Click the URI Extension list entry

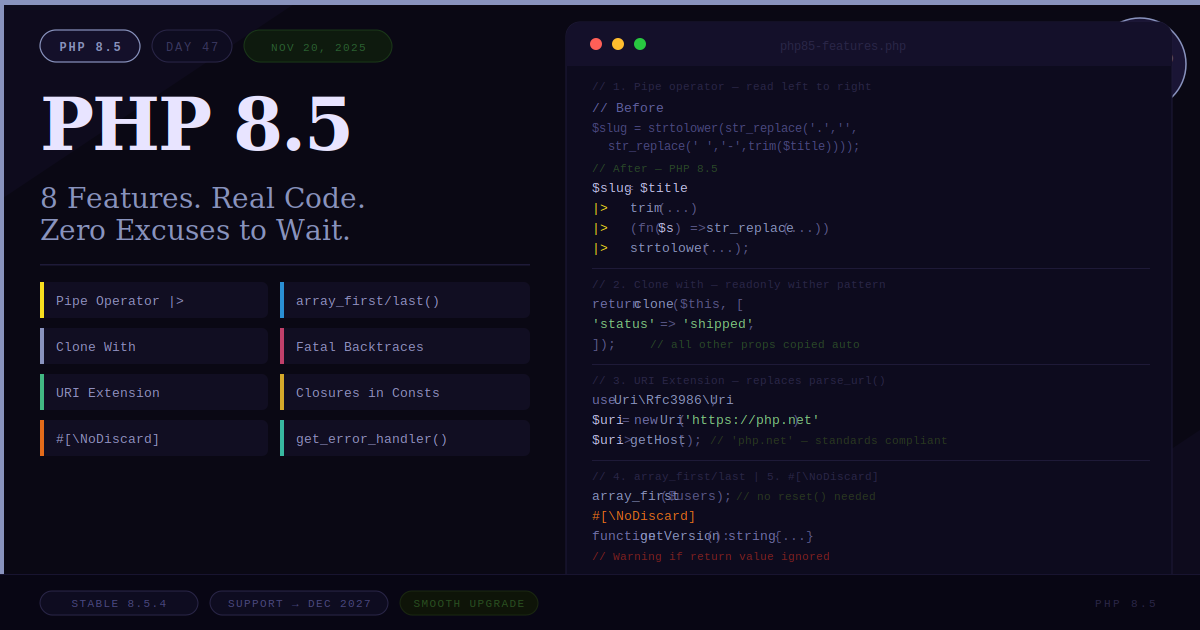click(x=154, y=392)
